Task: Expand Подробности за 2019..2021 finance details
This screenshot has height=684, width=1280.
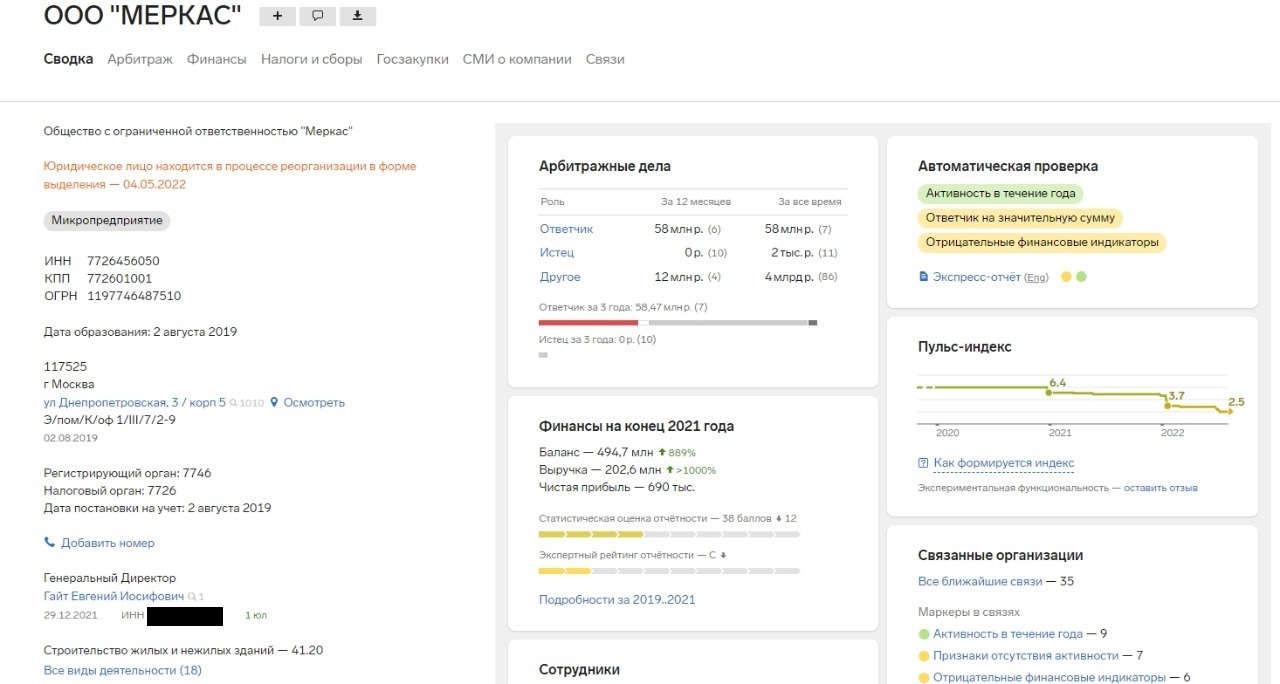Action: tap(617, 600)
